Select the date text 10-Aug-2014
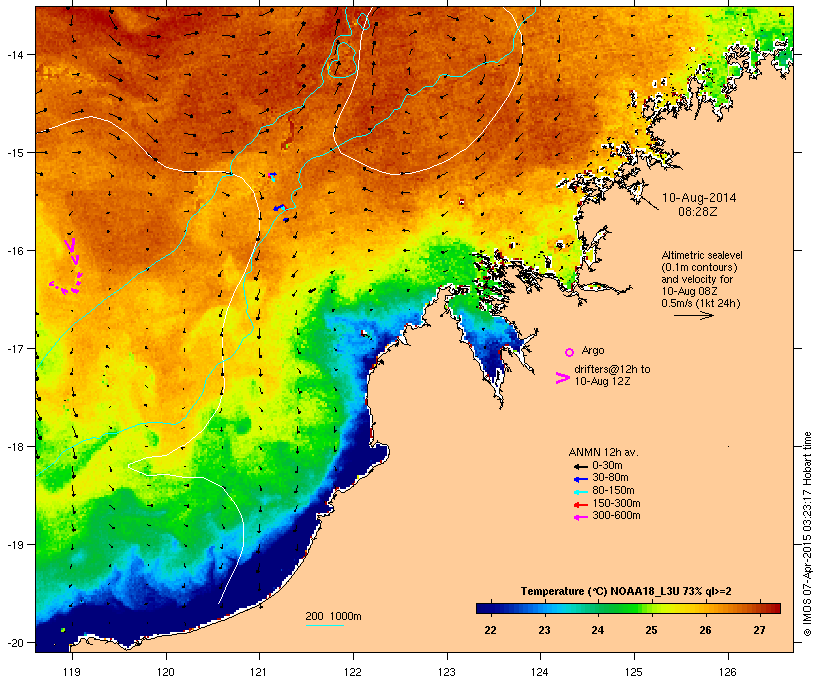This screenshot has width=820, height=680. point(699,198)
